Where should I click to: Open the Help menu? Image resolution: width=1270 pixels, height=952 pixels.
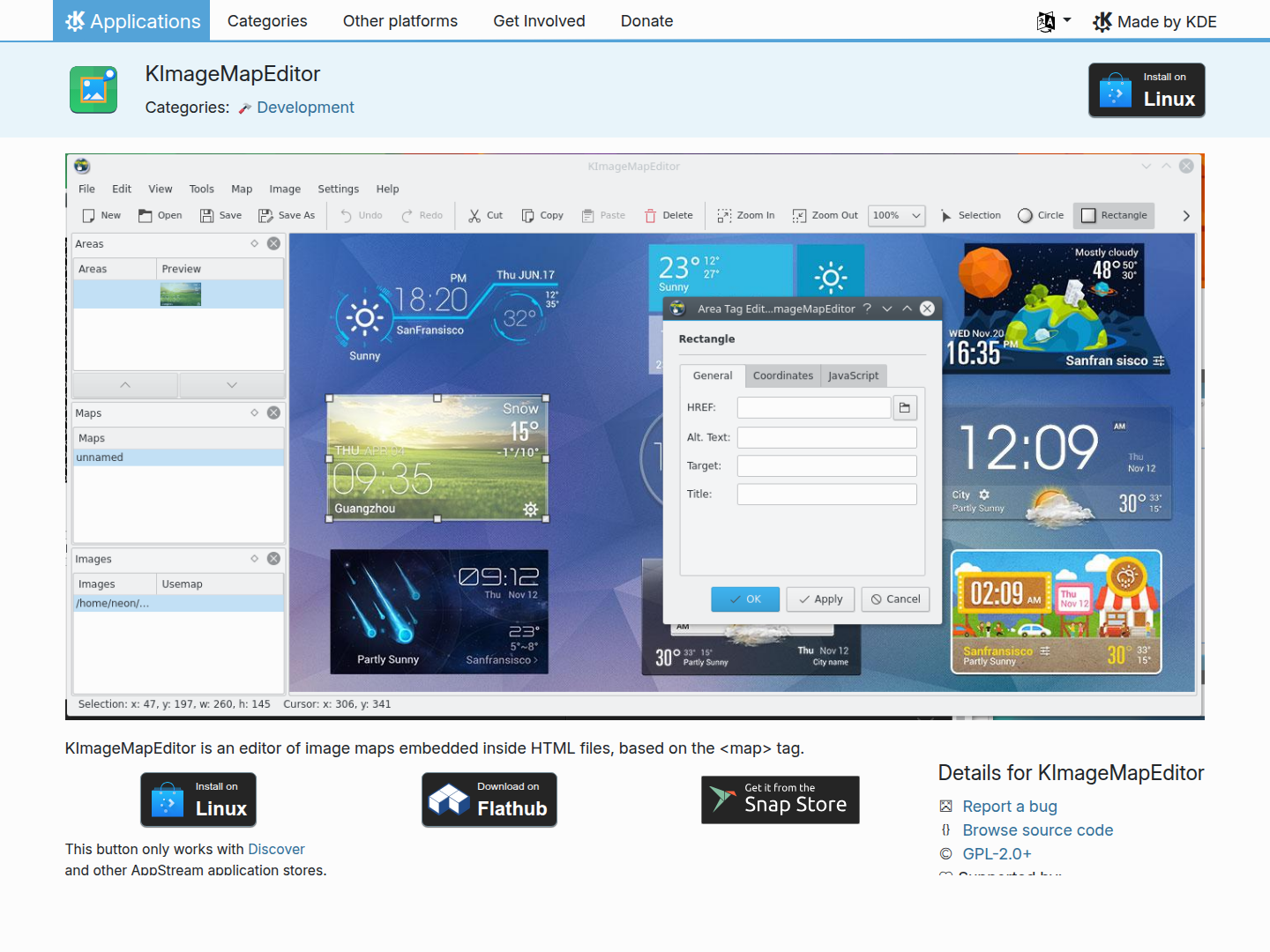point(388,190)
